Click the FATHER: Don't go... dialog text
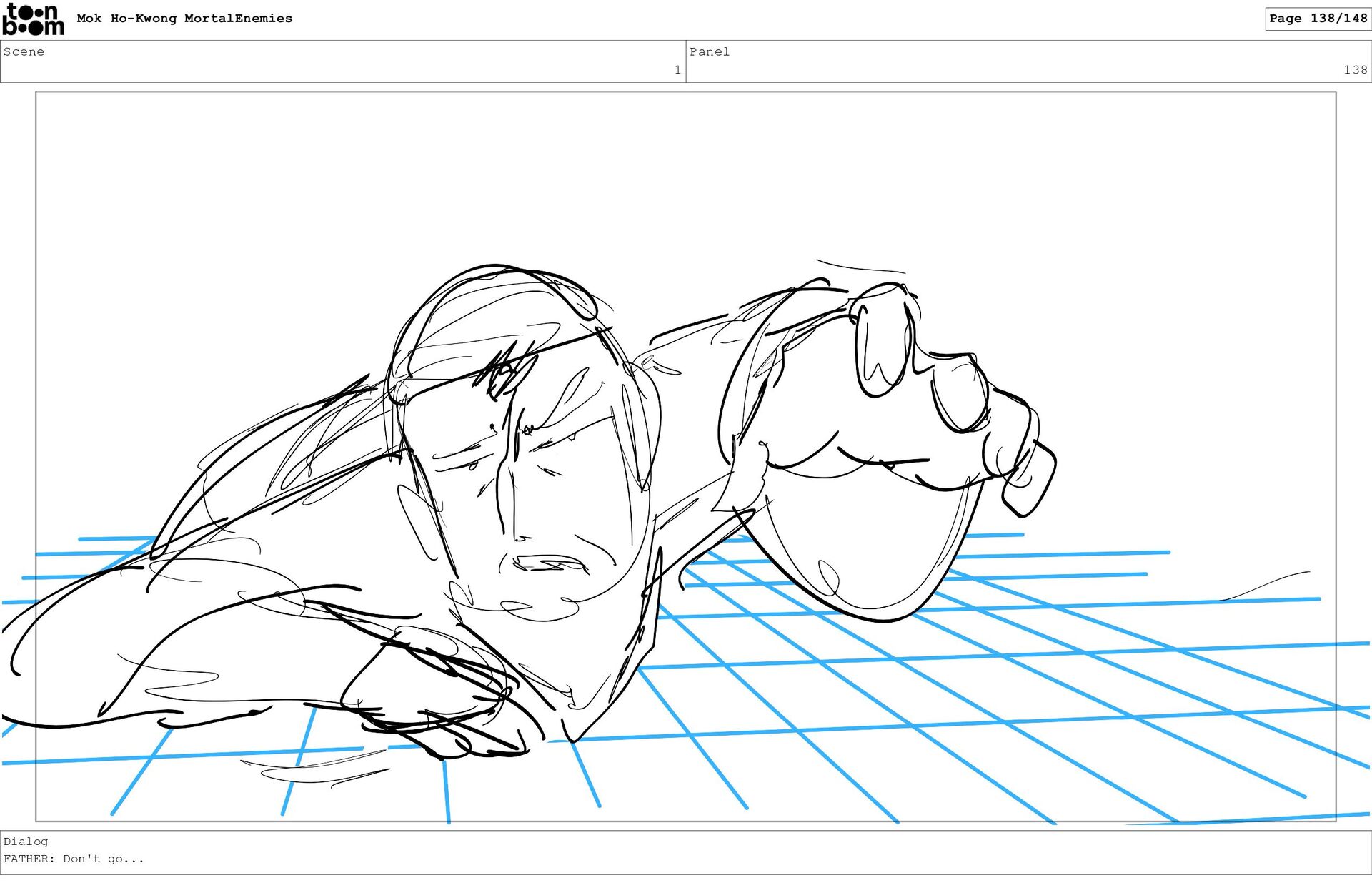 (74, 859)
